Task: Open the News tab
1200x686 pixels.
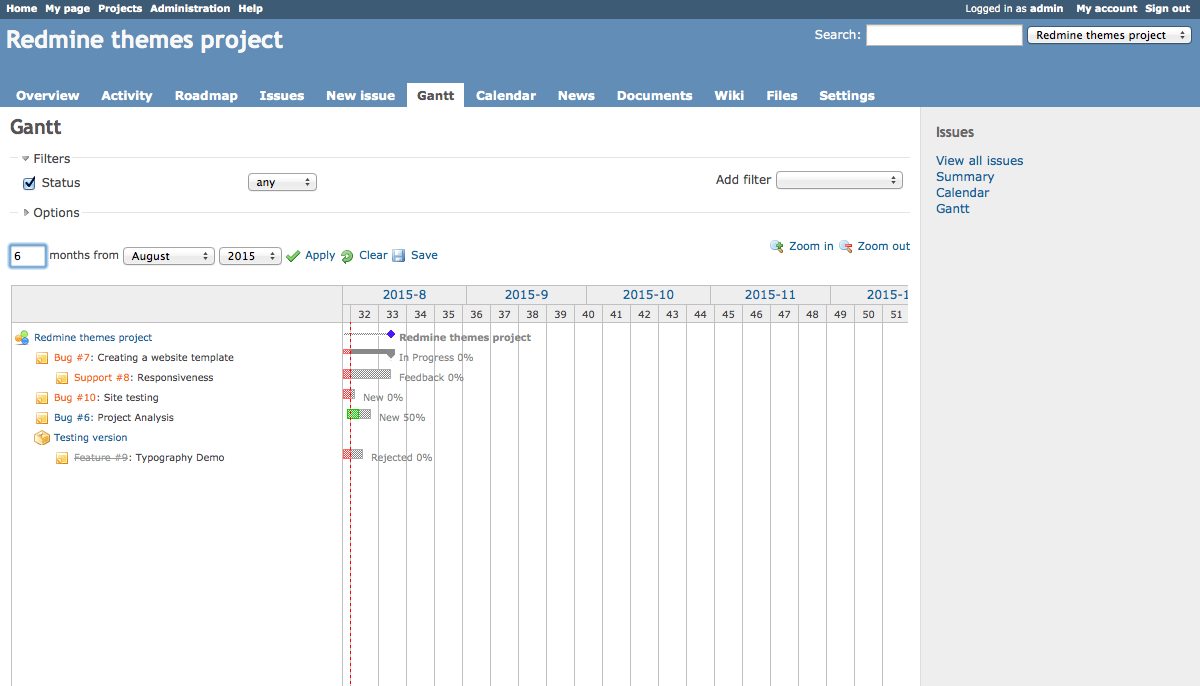Action: (576, 96)
